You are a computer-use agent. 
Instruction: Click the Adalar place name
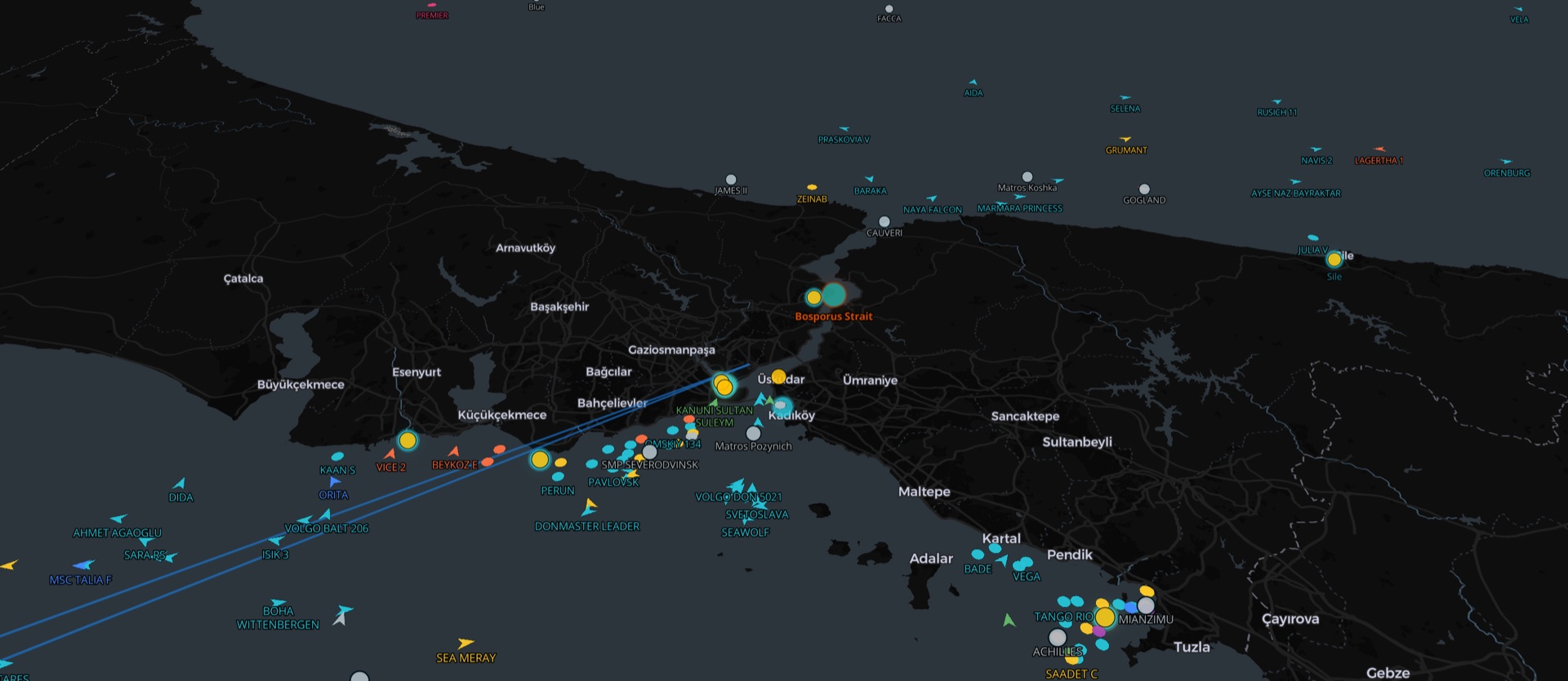[931, 559]
